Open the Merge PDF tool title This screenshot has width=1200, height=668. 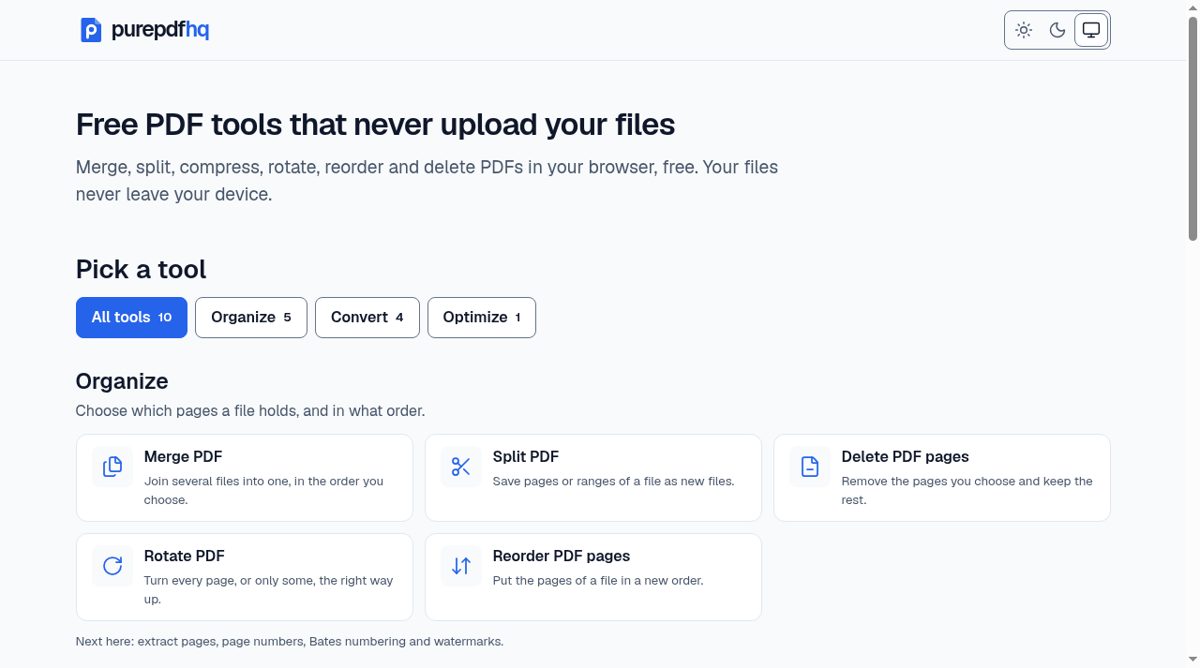(183, 457)
